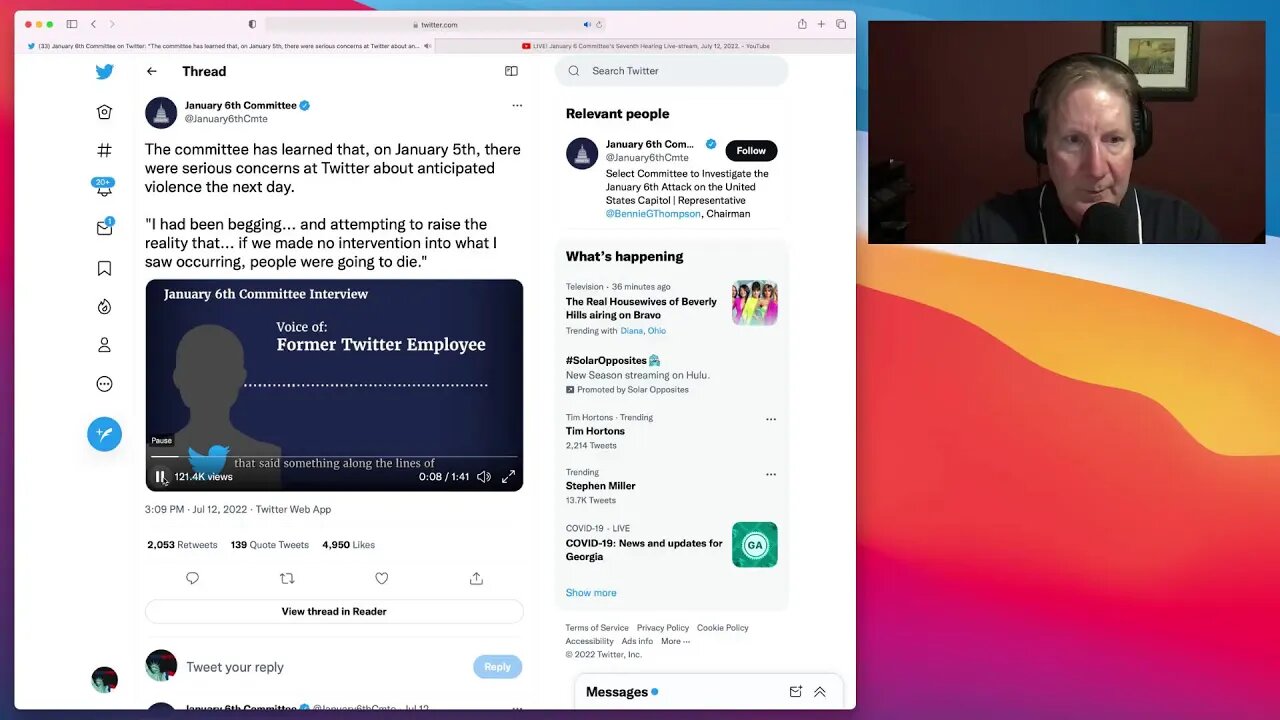Share the tweet with upload icon
Image resolution: width=1280 pixels, height=720 pixels.
476,578
